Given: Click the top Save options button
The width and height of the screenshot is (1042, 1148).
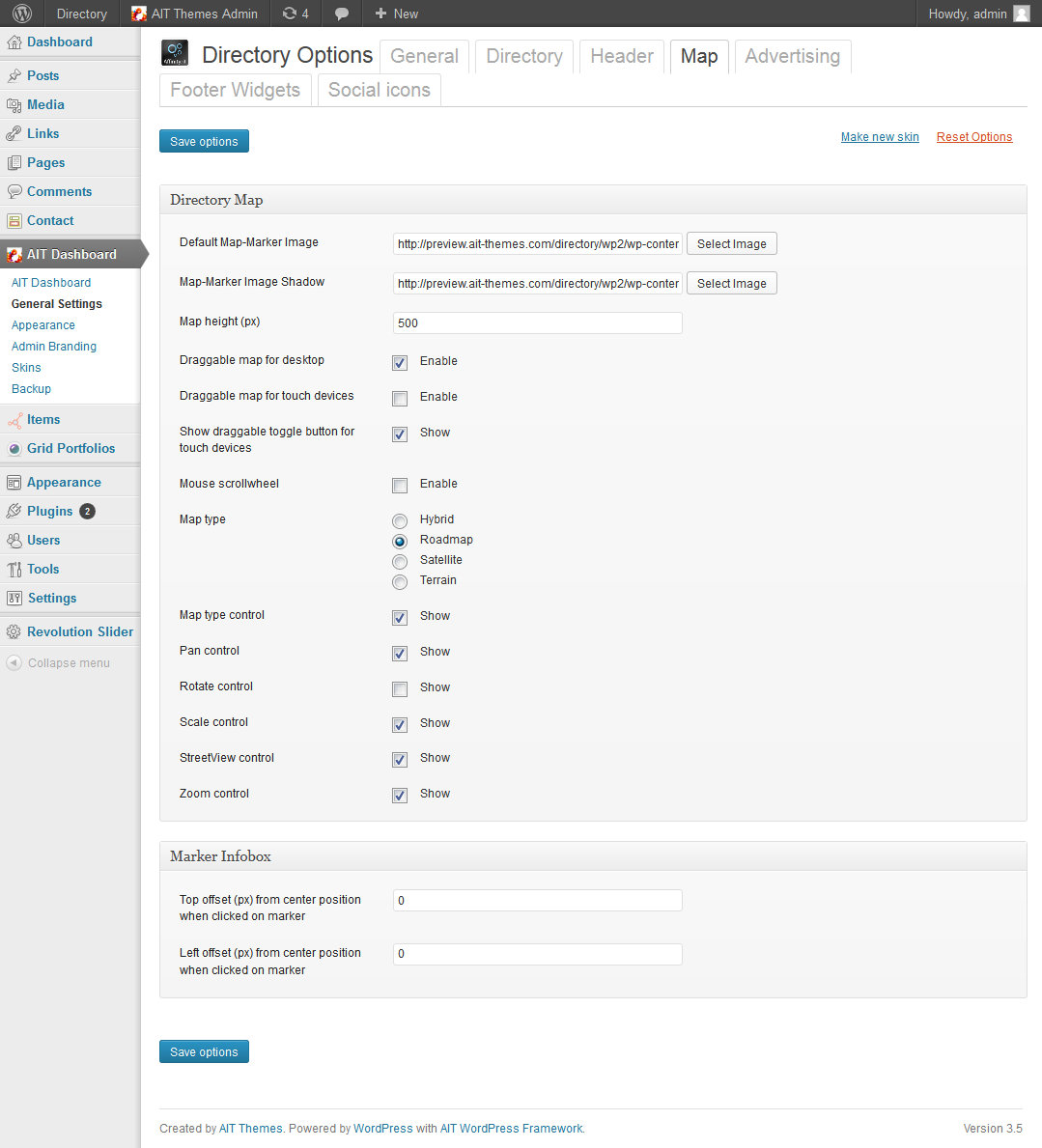Looking at the screenshot, I should (205, 141).
